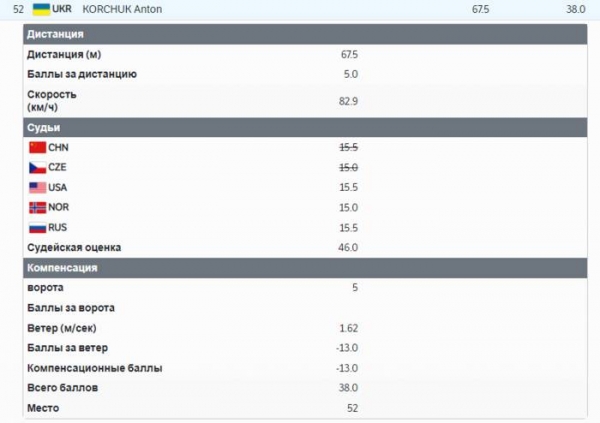Click the struck-out CHN score 15.5
600x423 pixels.
(x=349, y=147)
